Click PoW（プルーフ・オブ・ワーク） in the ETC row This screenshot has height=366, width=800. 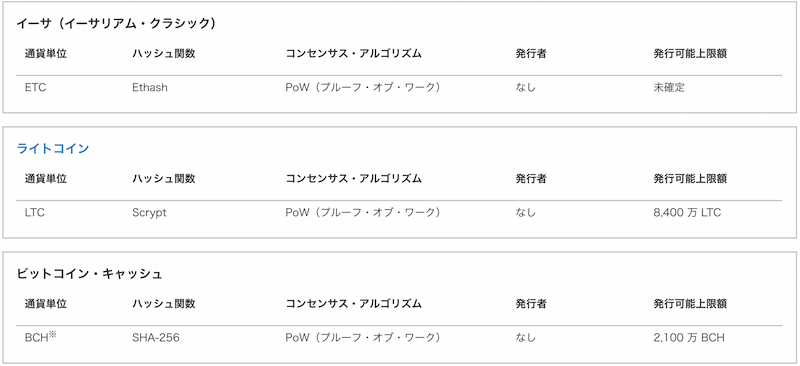pyautogui.click(x=362, y=87)
